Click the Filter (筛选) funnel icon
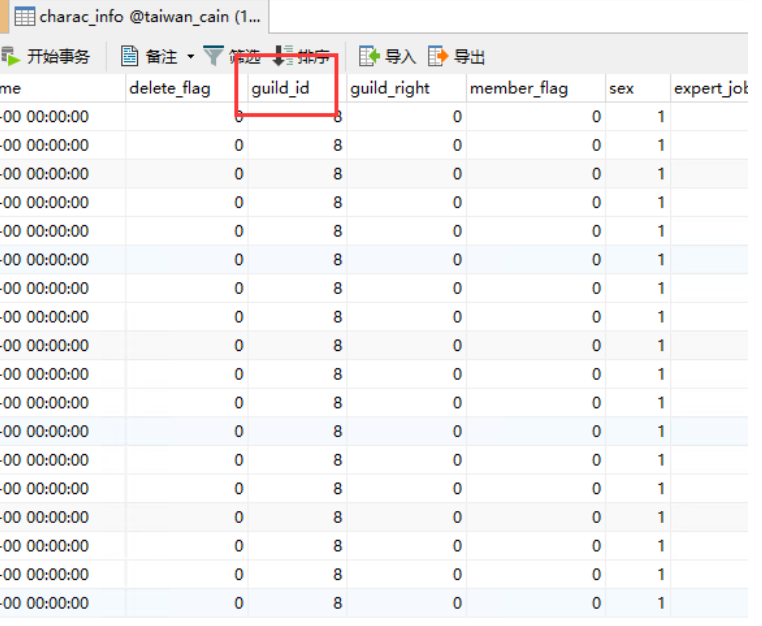The height and width of the screenshot is (626, 762). [x=214, y=56]
